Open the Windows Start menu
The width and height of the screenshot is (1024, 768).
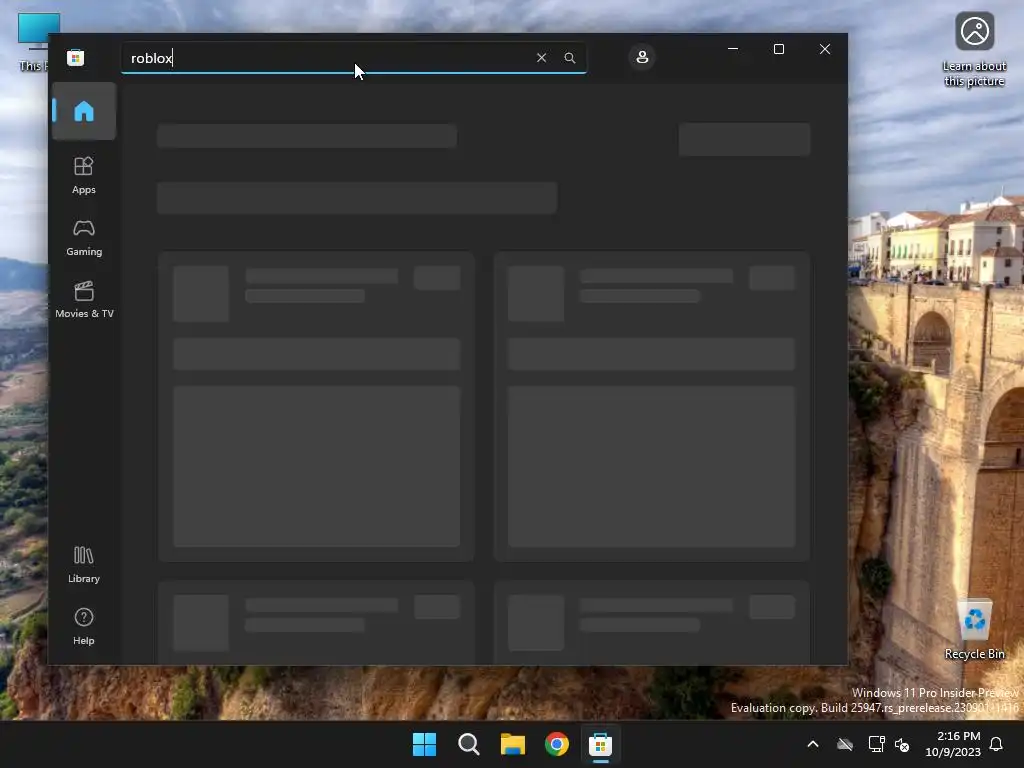click(x=424, y=744)
